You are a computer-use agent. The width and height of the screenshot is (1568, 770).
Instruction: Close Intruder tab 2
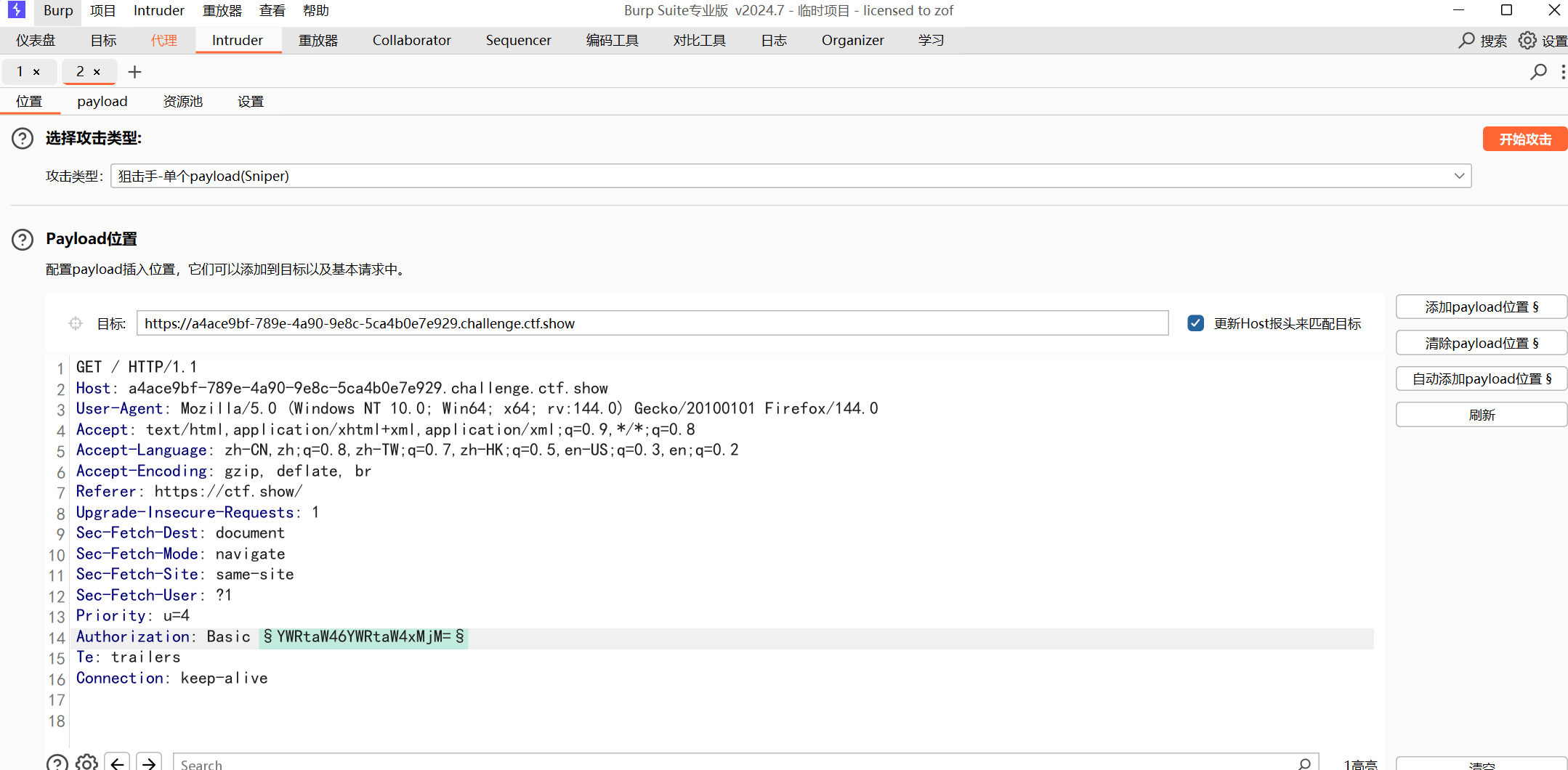click(x=97, y=72)
